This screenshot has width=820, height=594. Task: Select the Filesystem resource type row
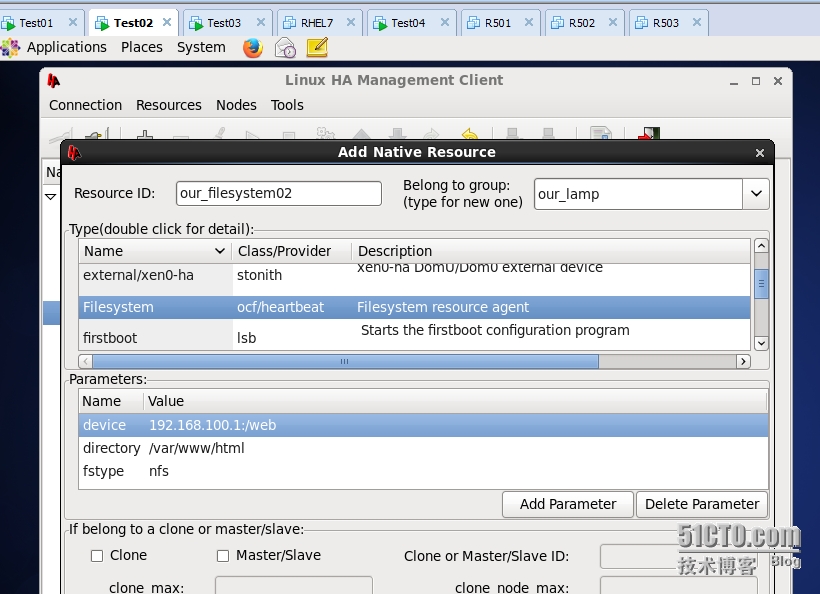415,307
